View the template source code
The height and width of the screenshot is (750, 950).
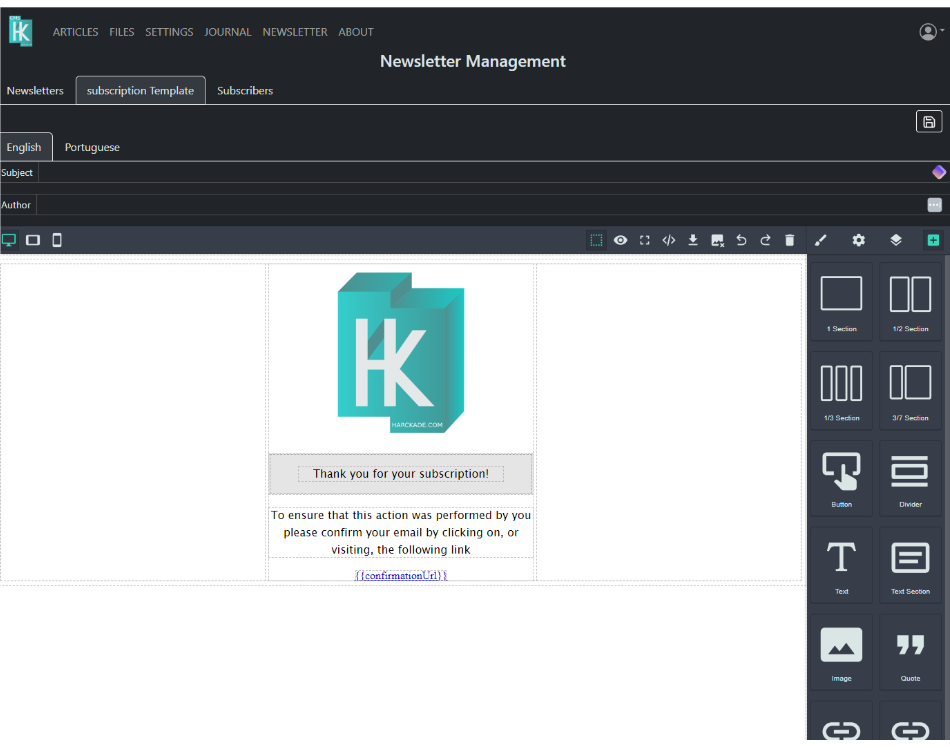point(668,240)
